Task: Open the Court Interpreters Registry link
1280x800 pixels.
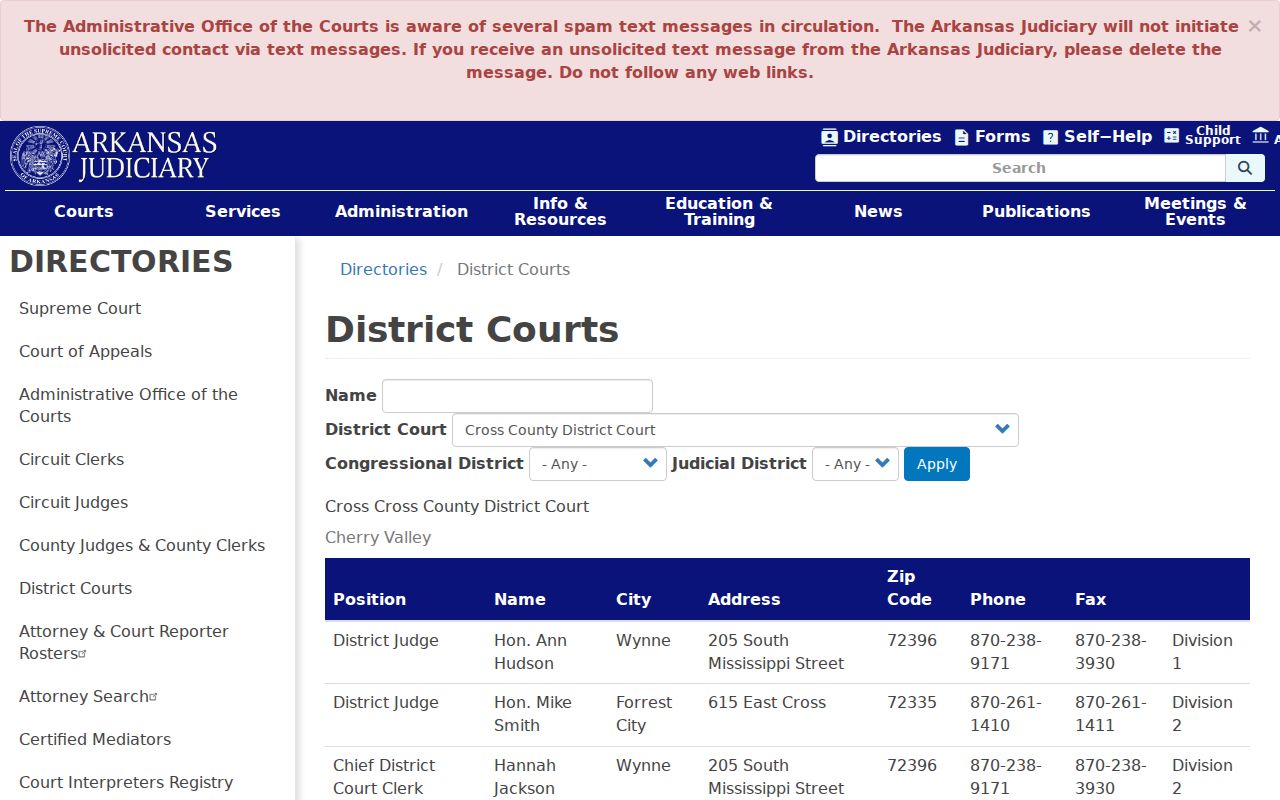Action: (x=126, y=782)
